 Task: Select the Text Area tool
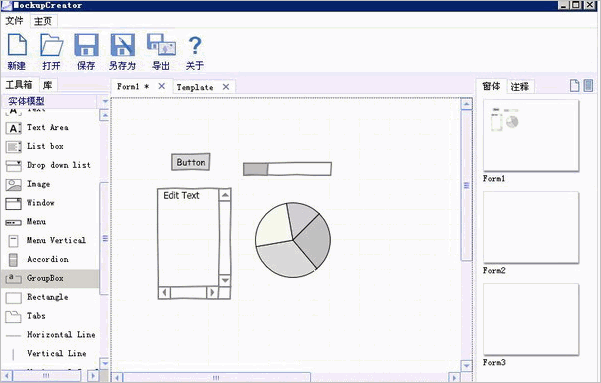50,128
